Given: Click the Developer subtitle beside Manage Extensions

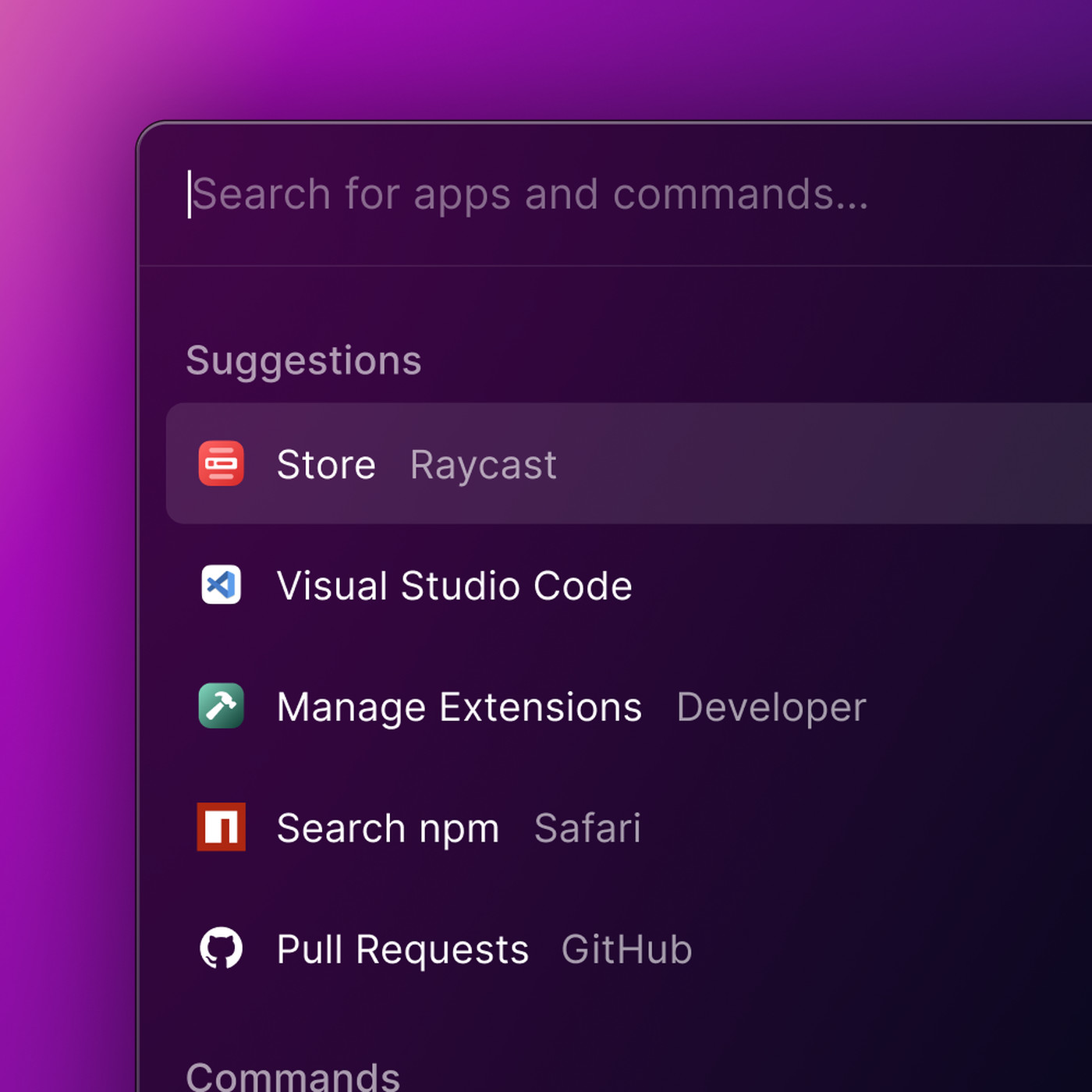Looking at the screenshot, I should pyautogui.click(x=771, y=707).
